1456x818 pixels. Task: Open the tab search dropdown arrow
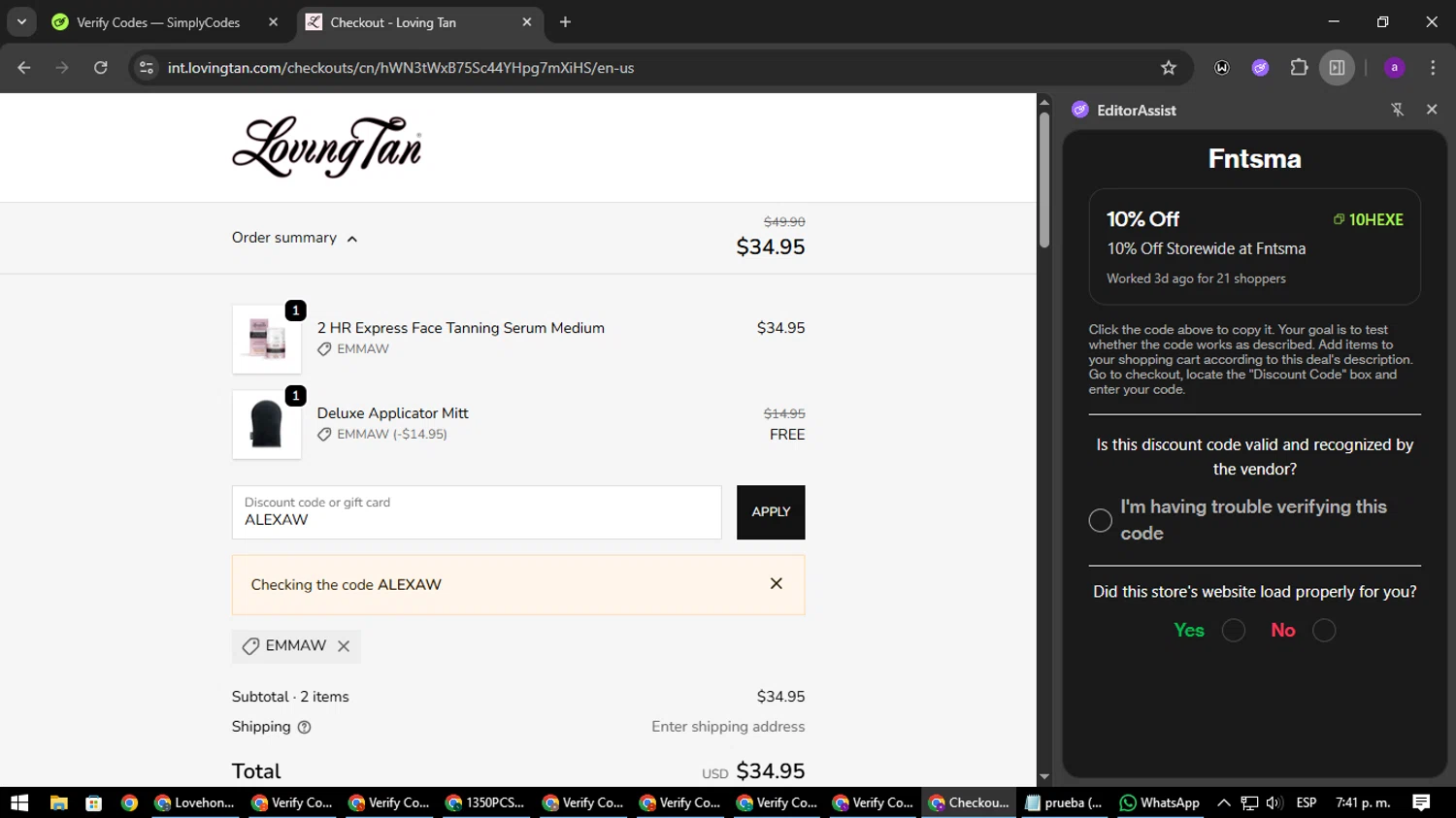(21, 22)
